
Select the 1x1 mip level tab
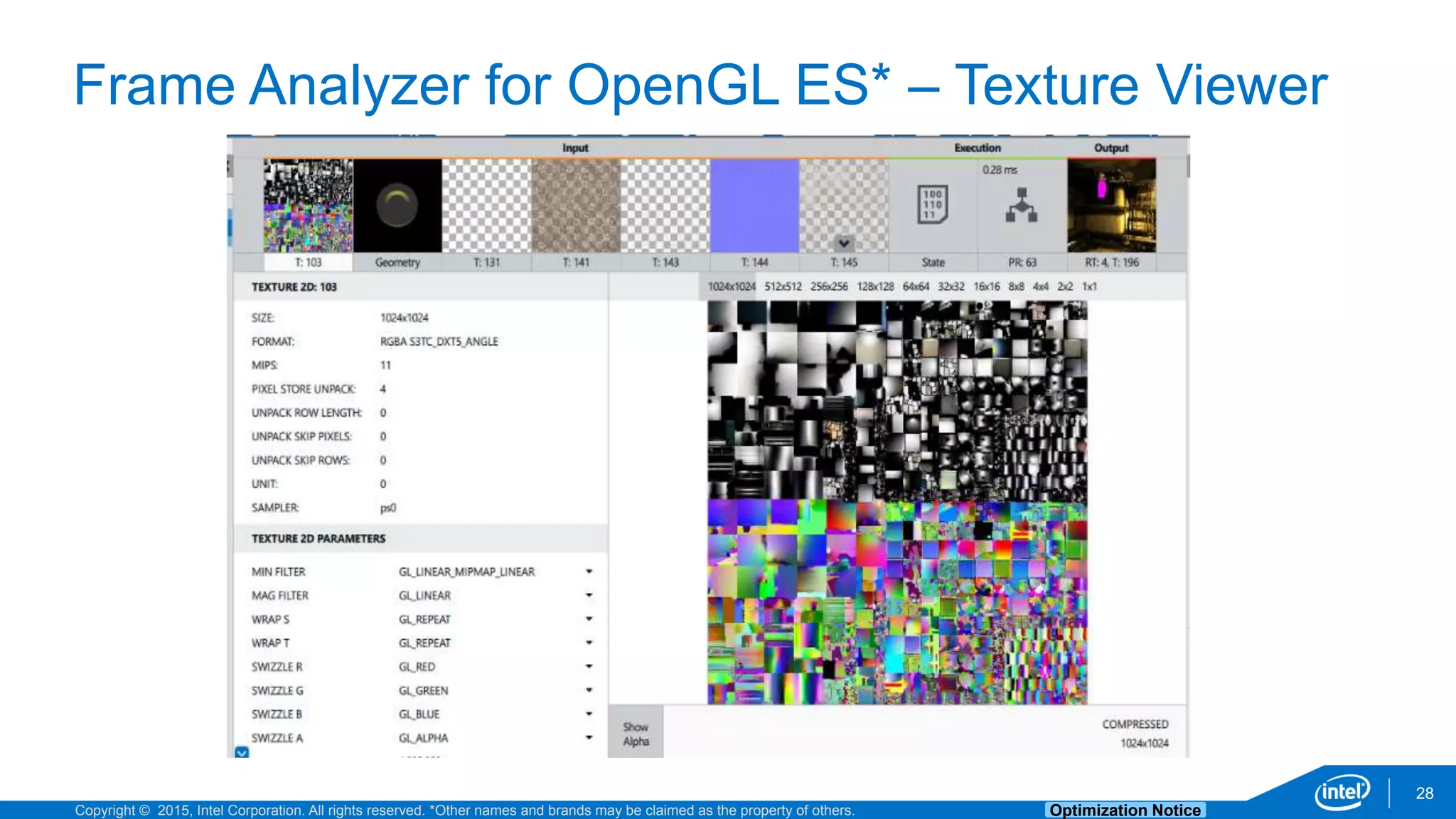click(x=1089, y=287)
